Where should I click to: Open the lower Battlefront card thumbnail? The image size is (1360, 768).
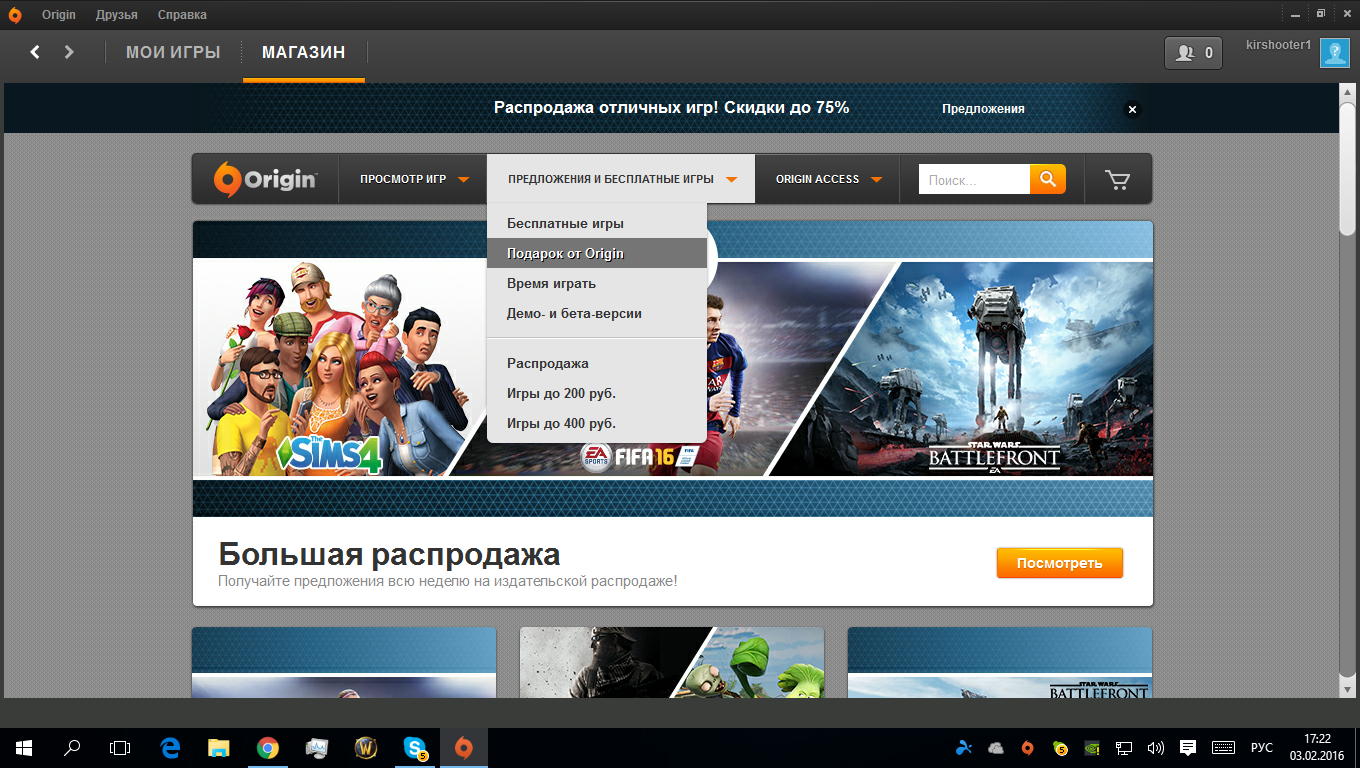pos(1000,662)
